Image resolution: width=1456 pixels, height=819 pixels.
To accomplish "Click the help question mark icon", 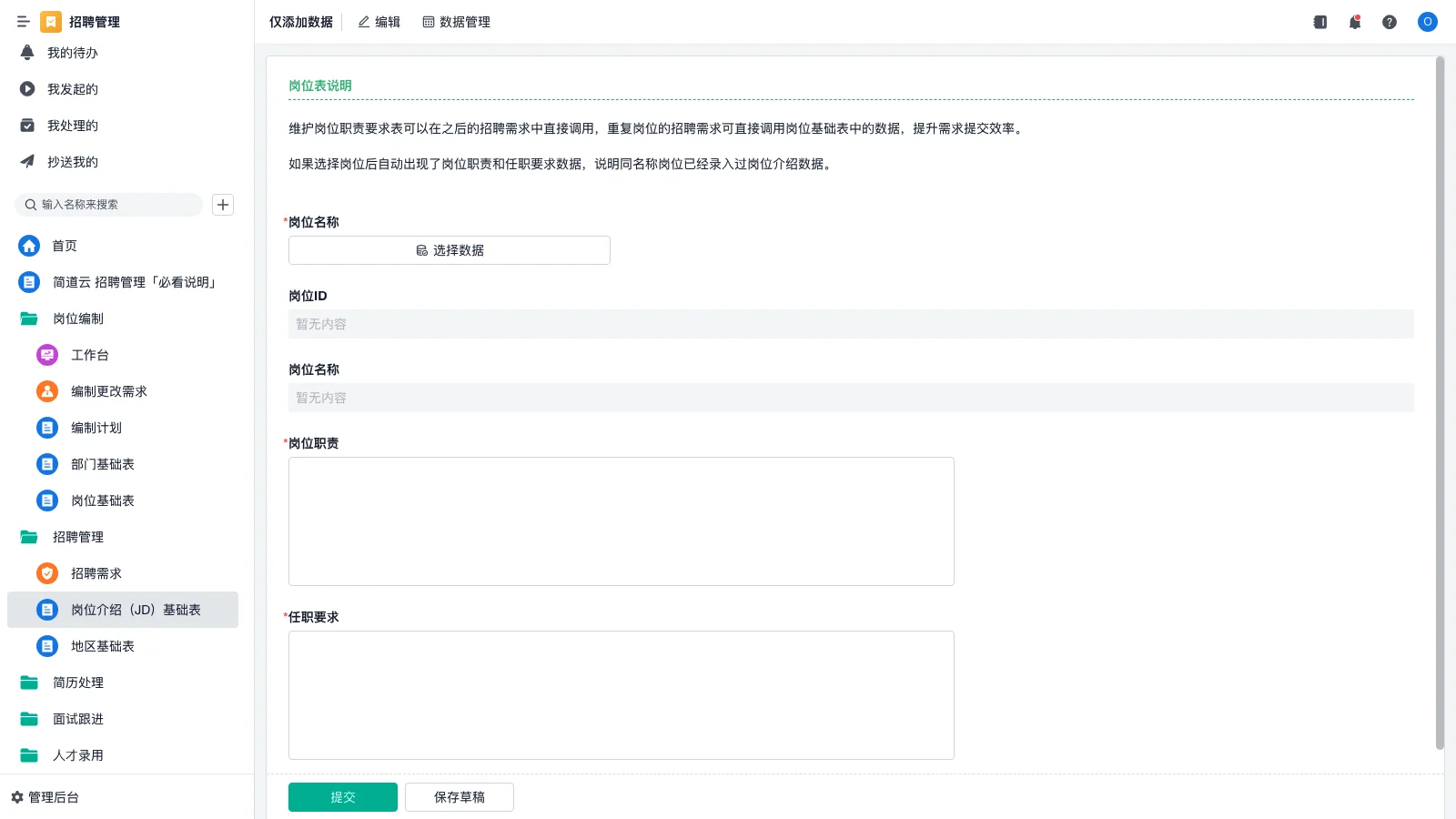I will (x=1390, y=22).
